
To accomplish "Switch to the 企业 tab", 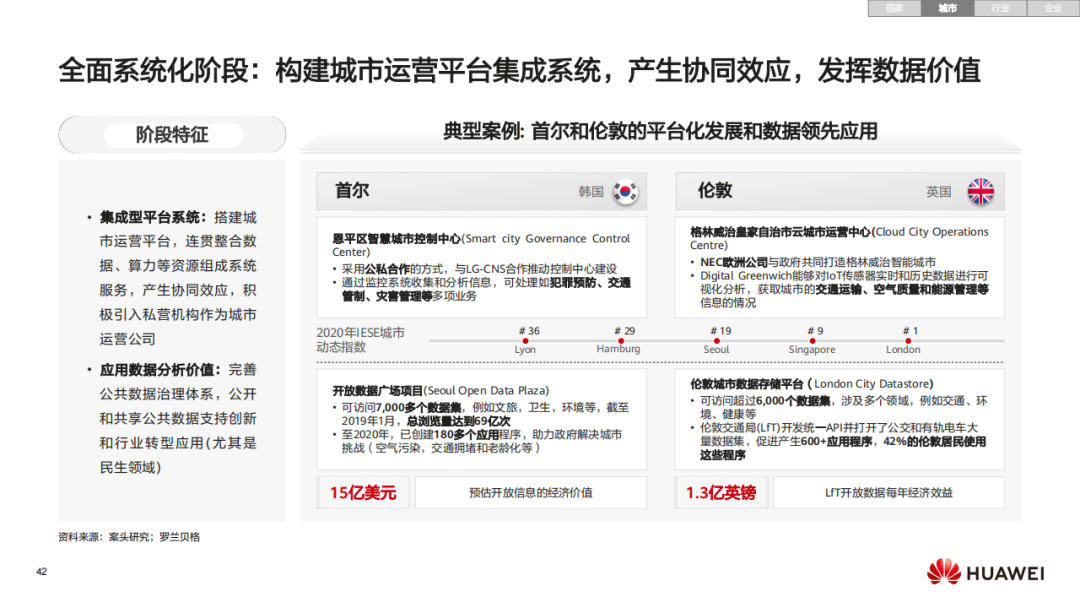I will point(1051,9).
